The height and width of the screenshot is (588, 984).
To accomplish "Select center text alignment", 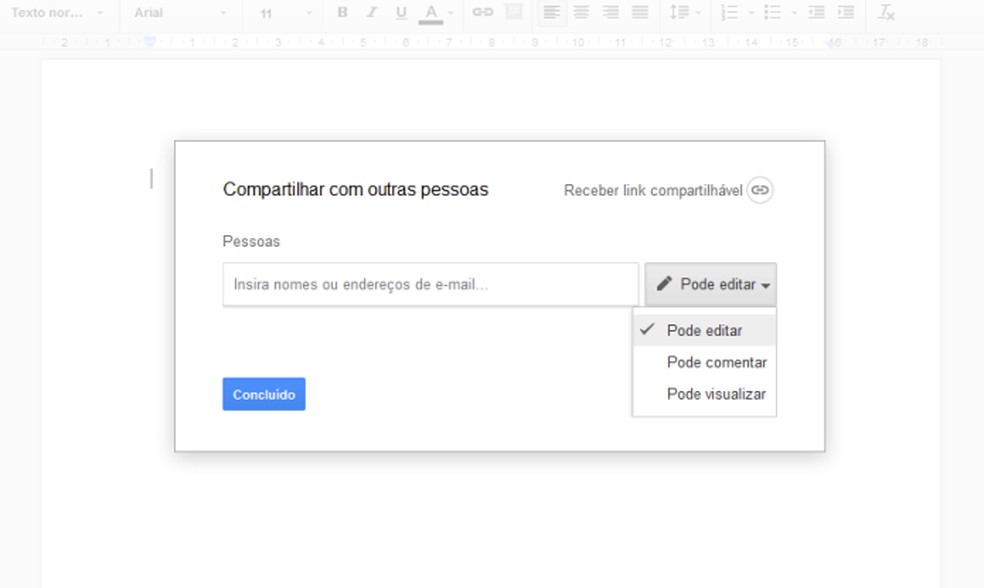I will tap(581, 13).
